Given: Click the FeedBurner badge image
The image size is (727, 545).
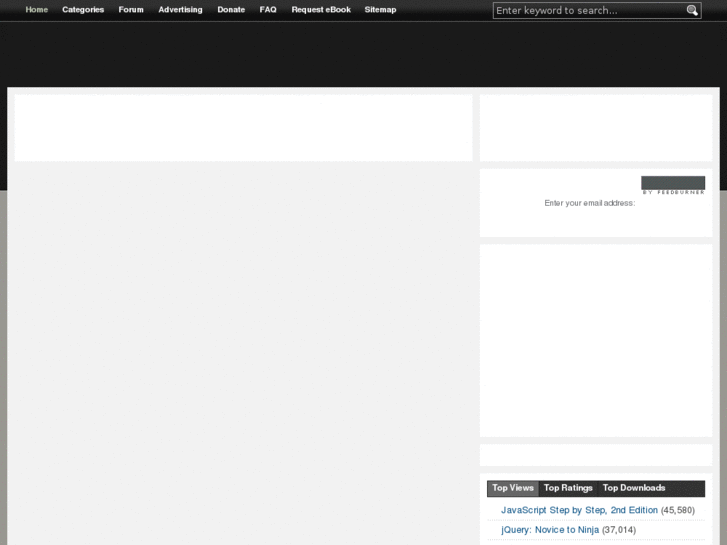Looking at the screenshot, I should click(x=673, y=185).
